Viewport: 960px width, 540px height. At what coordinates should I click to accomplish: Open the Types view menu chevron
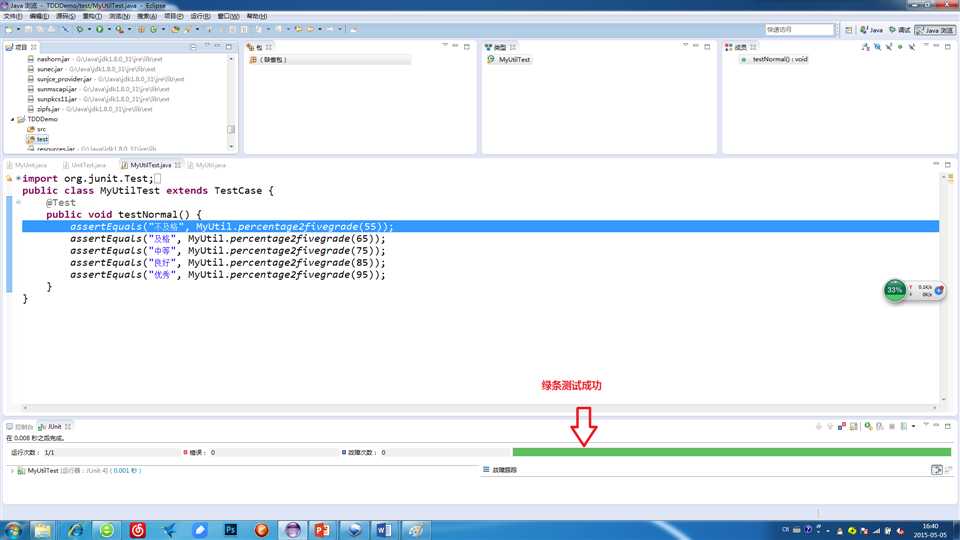(685, 46)
